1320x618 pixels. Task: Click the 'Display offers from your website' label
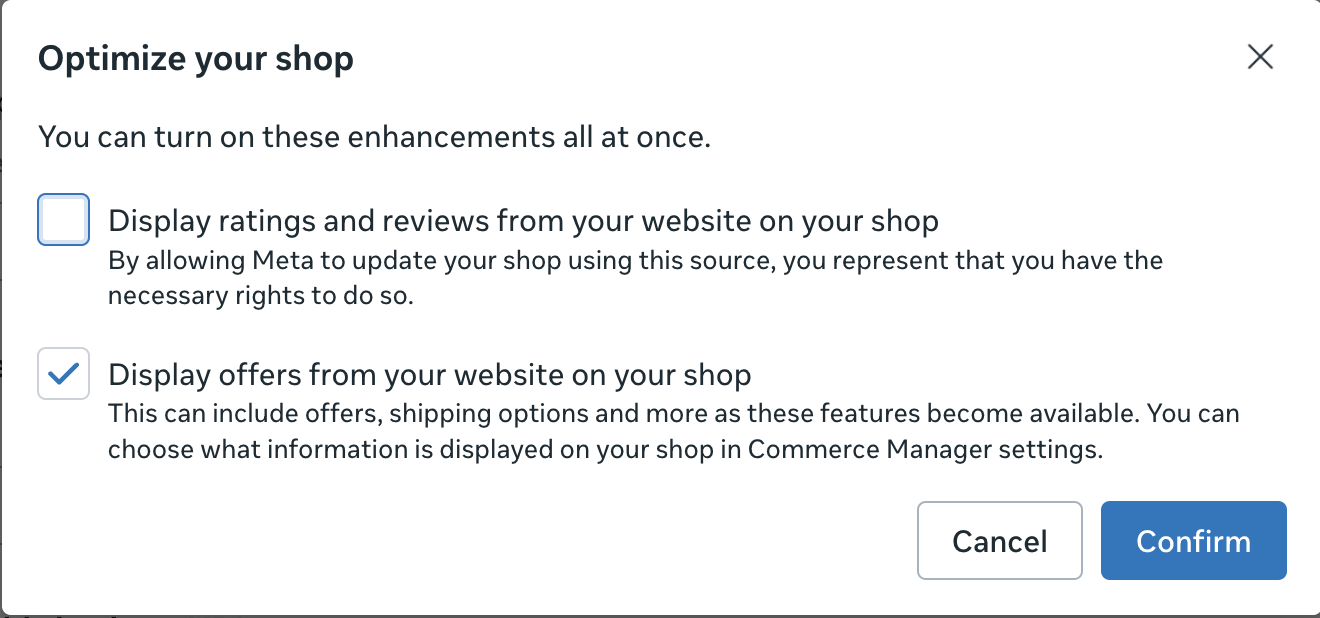click(429, 375)
